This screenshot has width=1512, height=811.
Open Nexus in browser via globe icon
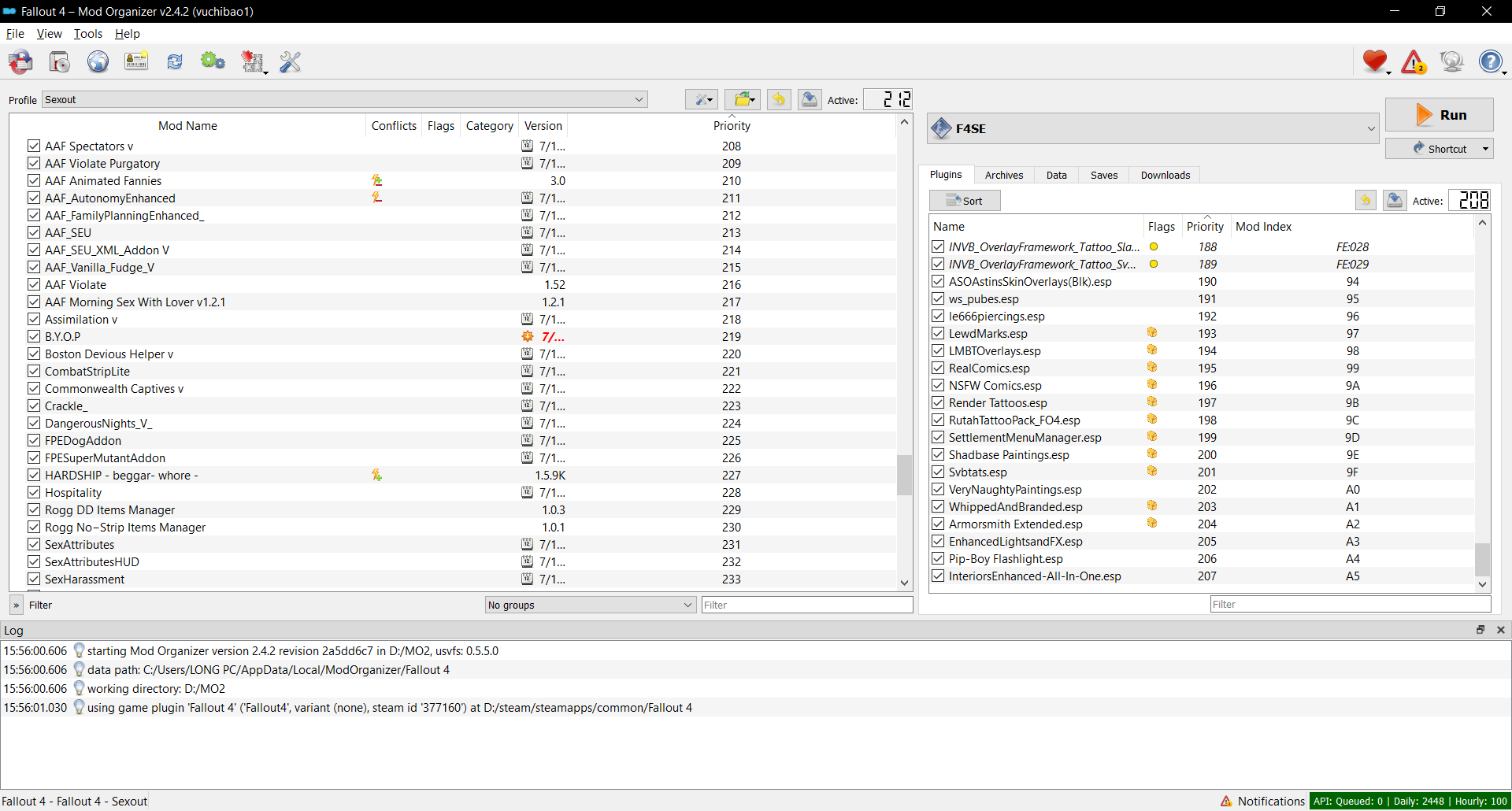point(98,61)
